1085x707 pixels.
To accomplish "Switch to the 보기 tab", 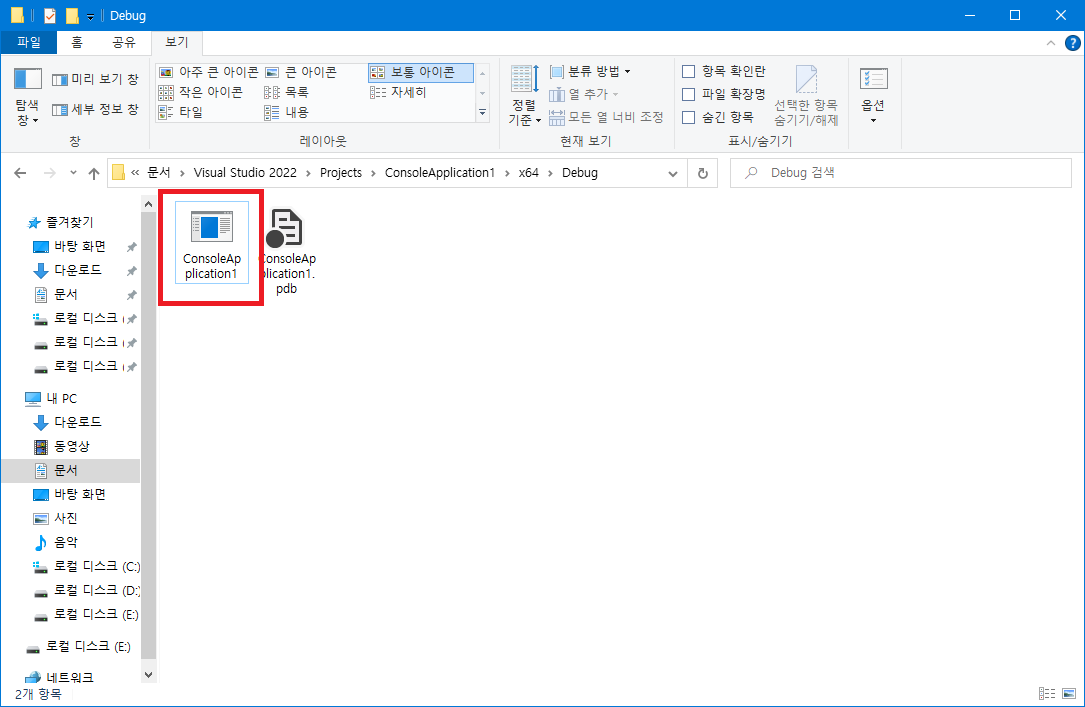I will pyautogui.click(x=176, y=42).
